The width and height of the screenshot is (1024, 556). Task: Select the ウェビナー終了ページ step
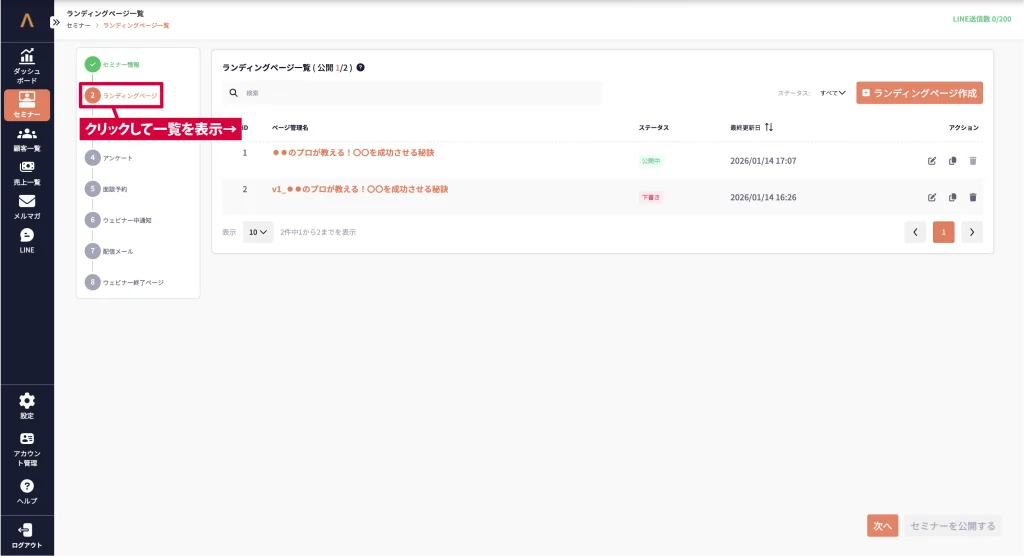click(x=132, y=282)
